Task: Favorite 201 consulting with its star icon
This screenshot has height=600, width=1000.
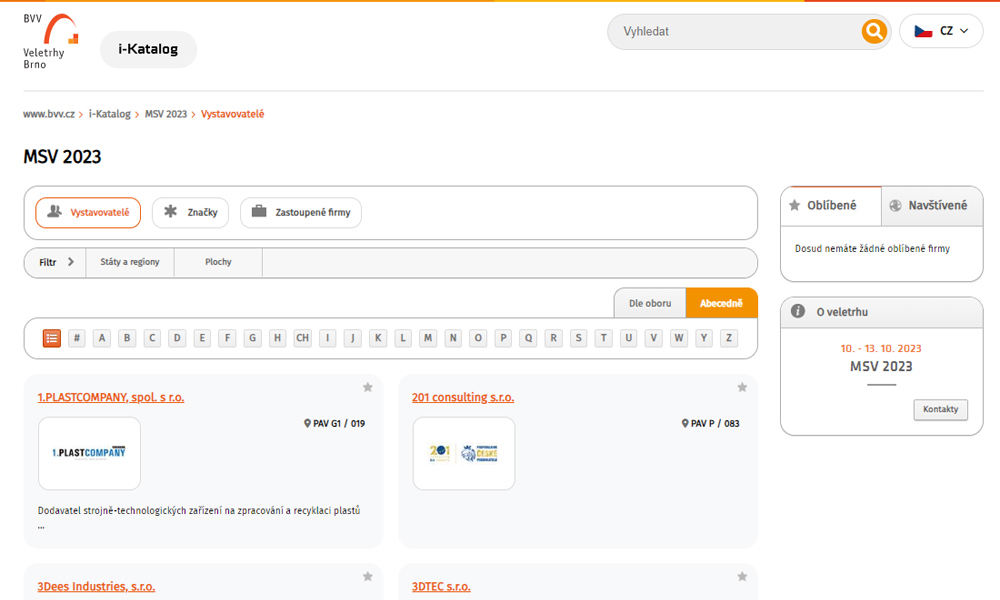Action: (742, 388)
